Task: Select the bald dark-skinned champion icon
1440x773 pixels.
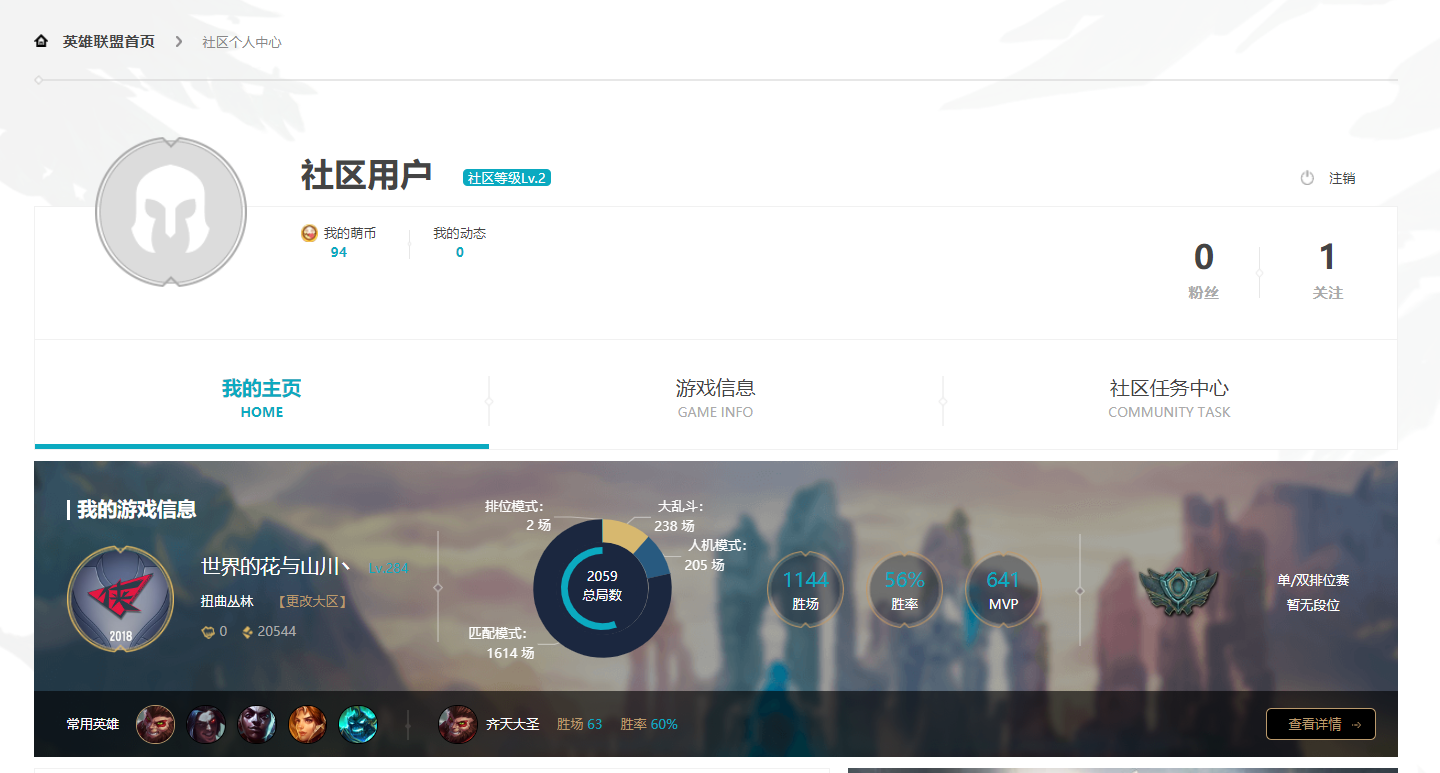Action: point(256,724)
